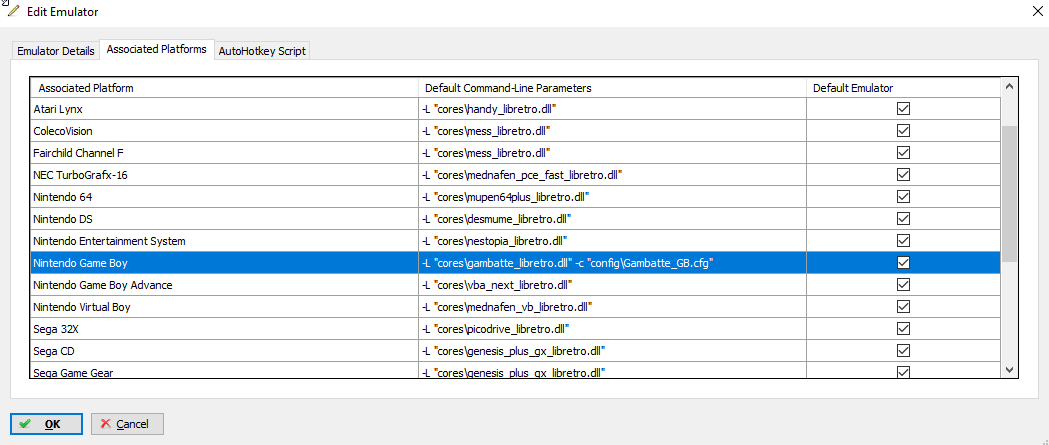Screen dimensions: 1049x445
Task: Select NEC TurboGrafx-16 platform cell
Action: 224,175
